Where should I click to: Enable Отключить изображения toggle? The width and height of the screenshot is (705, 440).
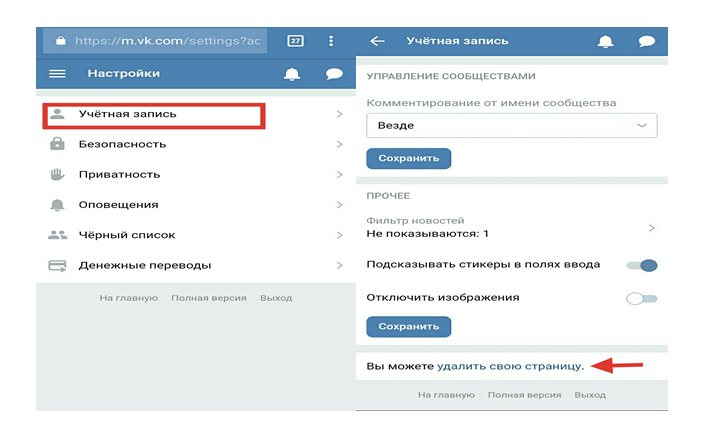coord(642,298)
